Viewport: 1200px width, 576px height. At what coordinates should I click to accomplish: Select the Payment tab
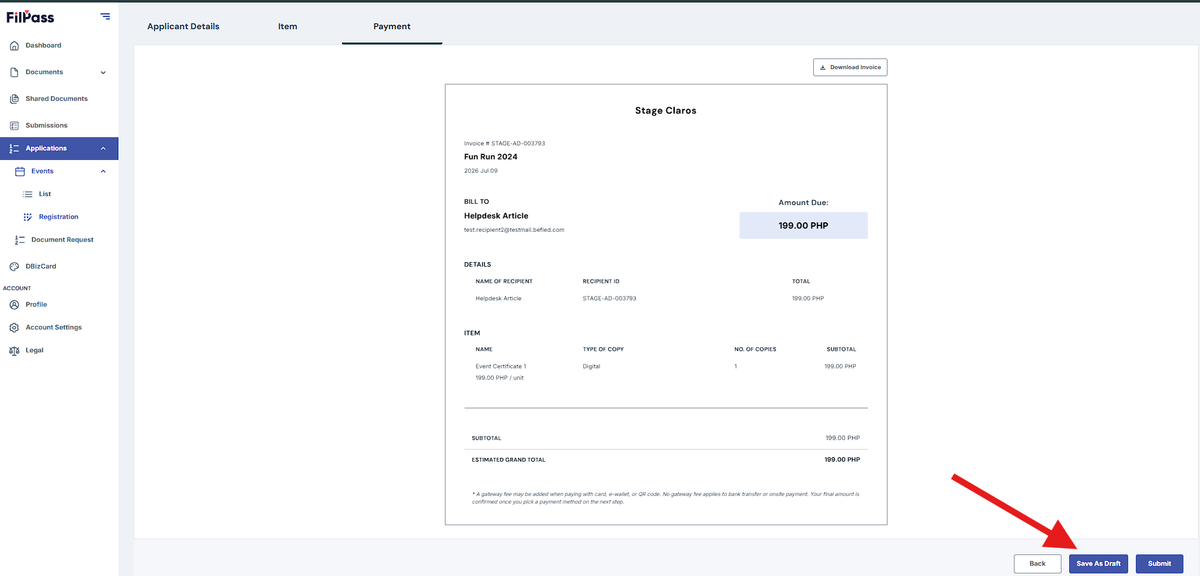pyautogui.click(x=392, y=26)
